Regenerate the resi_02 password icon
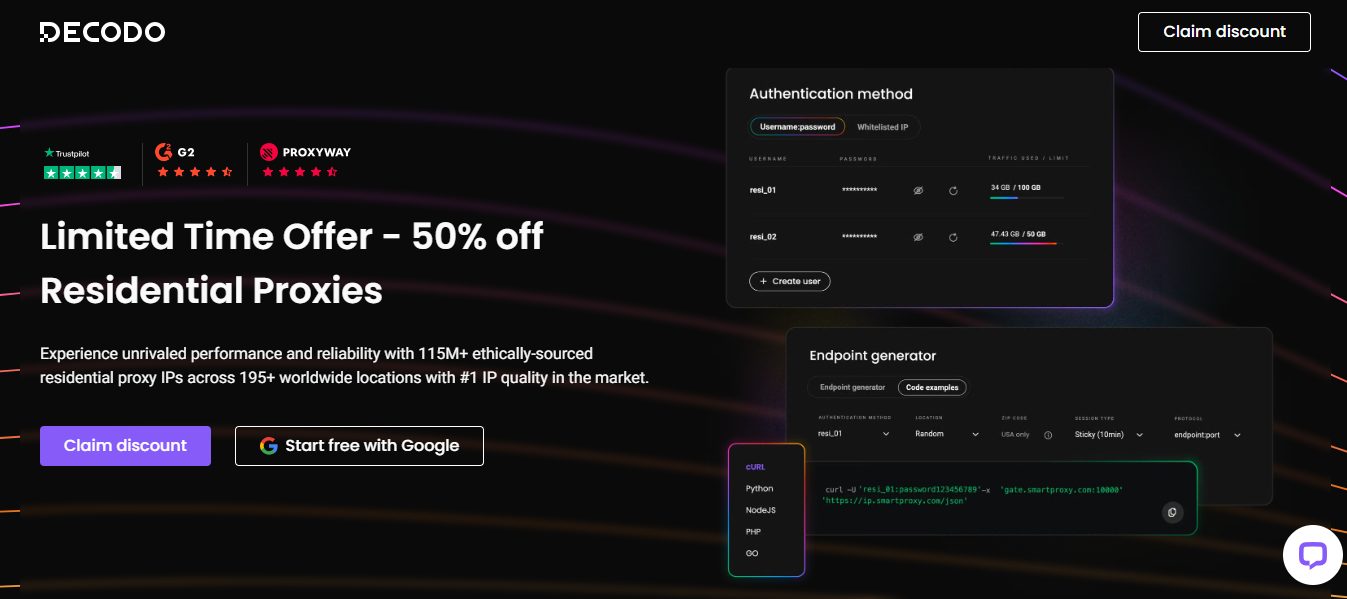This screenshot has height=599, width=1347. pos(953,237)
